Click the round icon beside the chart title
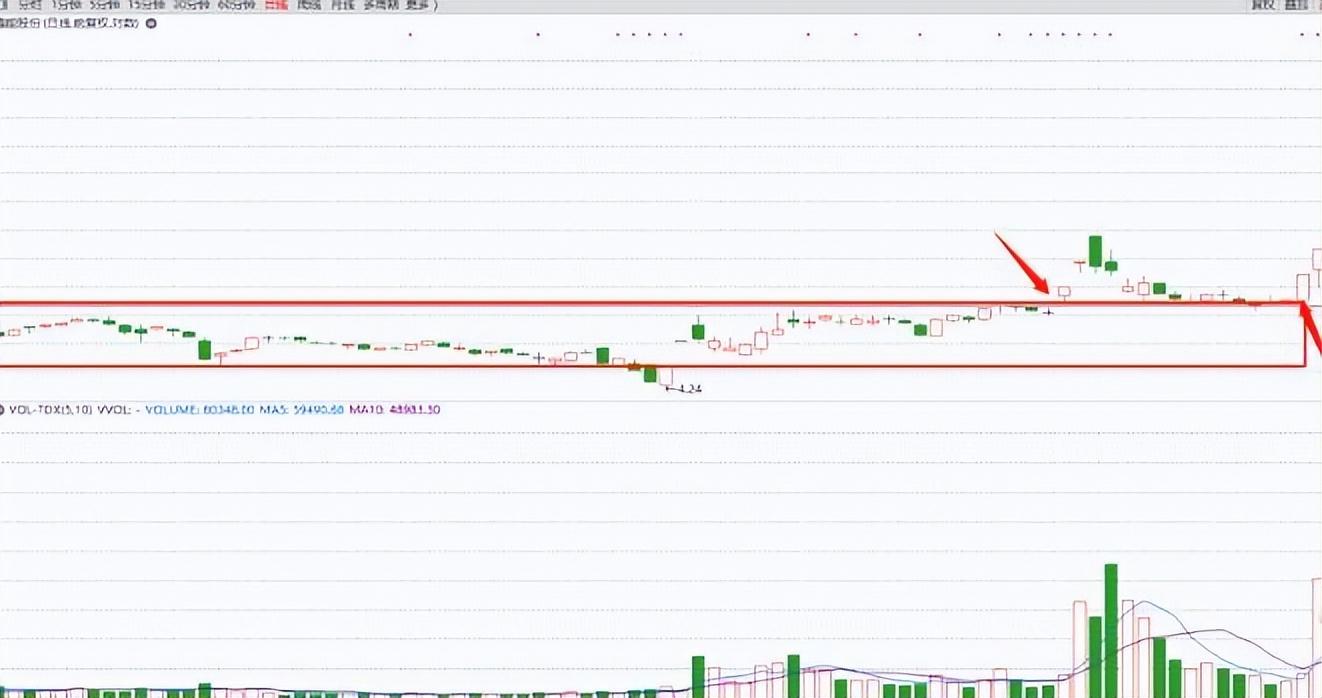 tap(152, 22)
